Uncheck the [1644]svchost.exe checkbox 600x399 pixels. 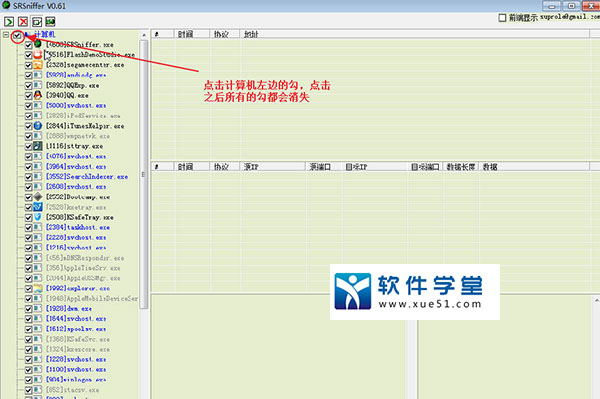(28, 319)
